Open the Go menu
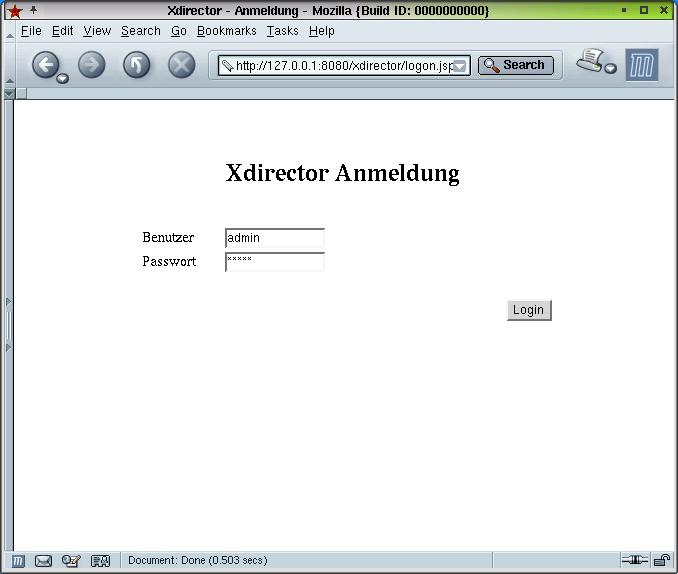678x574 pixels. (179, 31)
